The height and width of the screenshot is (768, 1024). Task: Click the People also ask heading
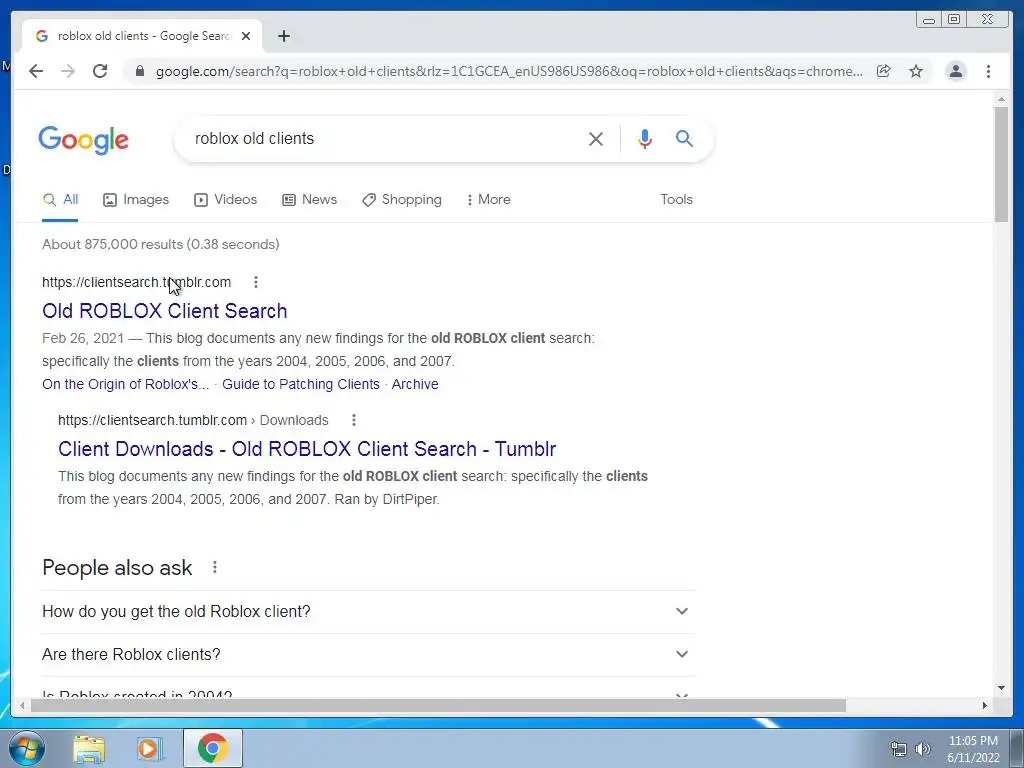117,568
